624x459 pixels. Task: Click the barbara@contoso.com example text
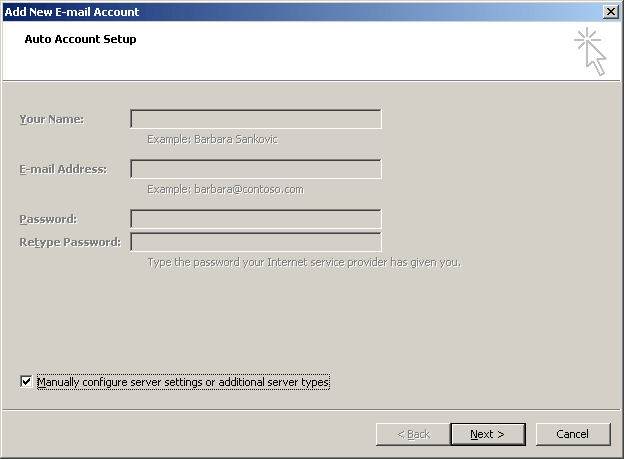point(225,189)
